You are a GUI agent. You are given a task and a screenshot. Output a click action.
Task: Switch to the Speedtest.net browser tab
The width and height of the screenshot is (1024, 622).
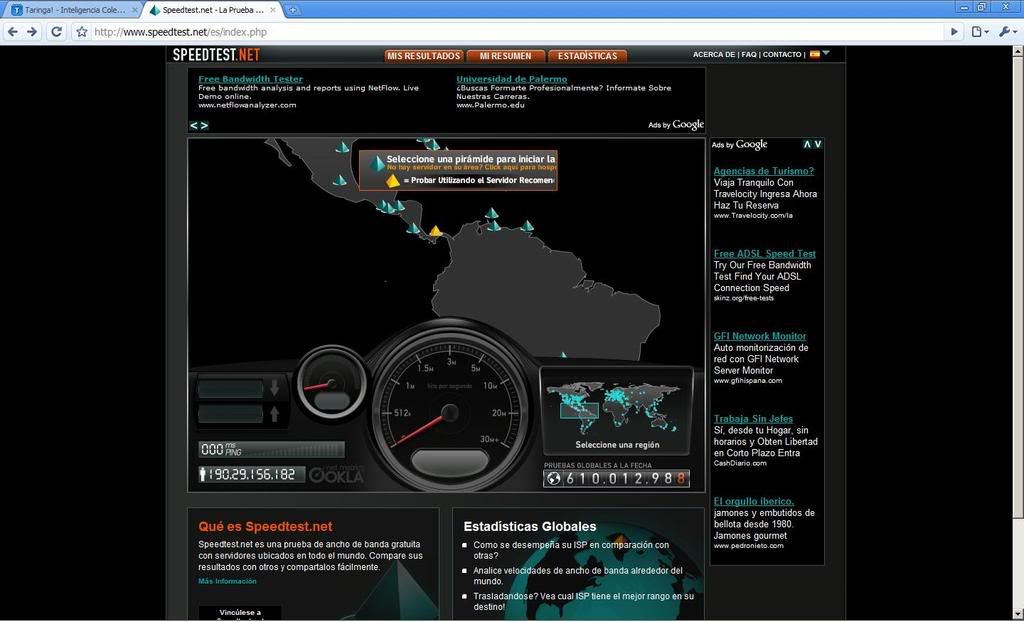pos(212,10)
